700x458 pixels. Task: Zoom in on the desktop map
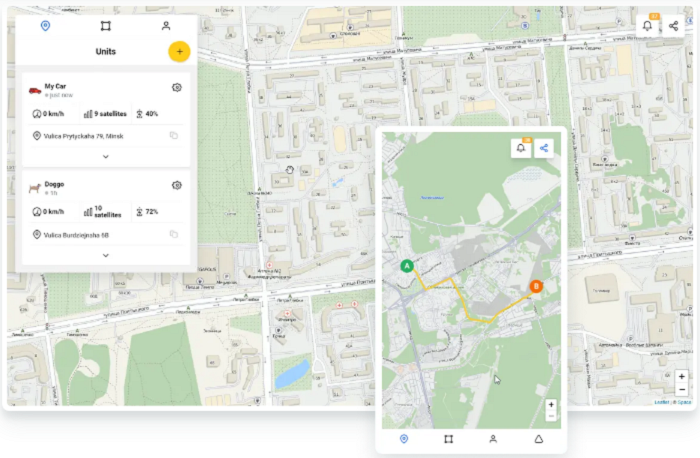tap(681, 376)
